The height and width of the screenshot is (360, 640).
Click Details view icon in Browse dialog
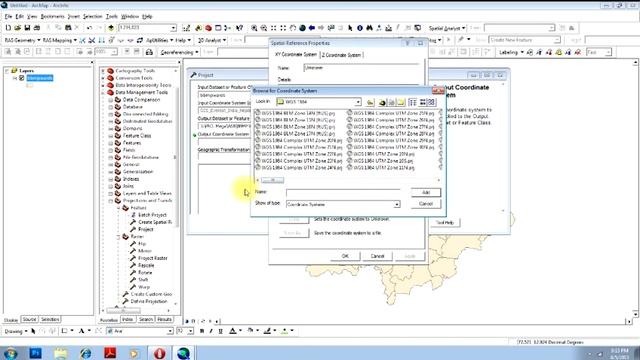pyautogui.click(x=422, y=102)
